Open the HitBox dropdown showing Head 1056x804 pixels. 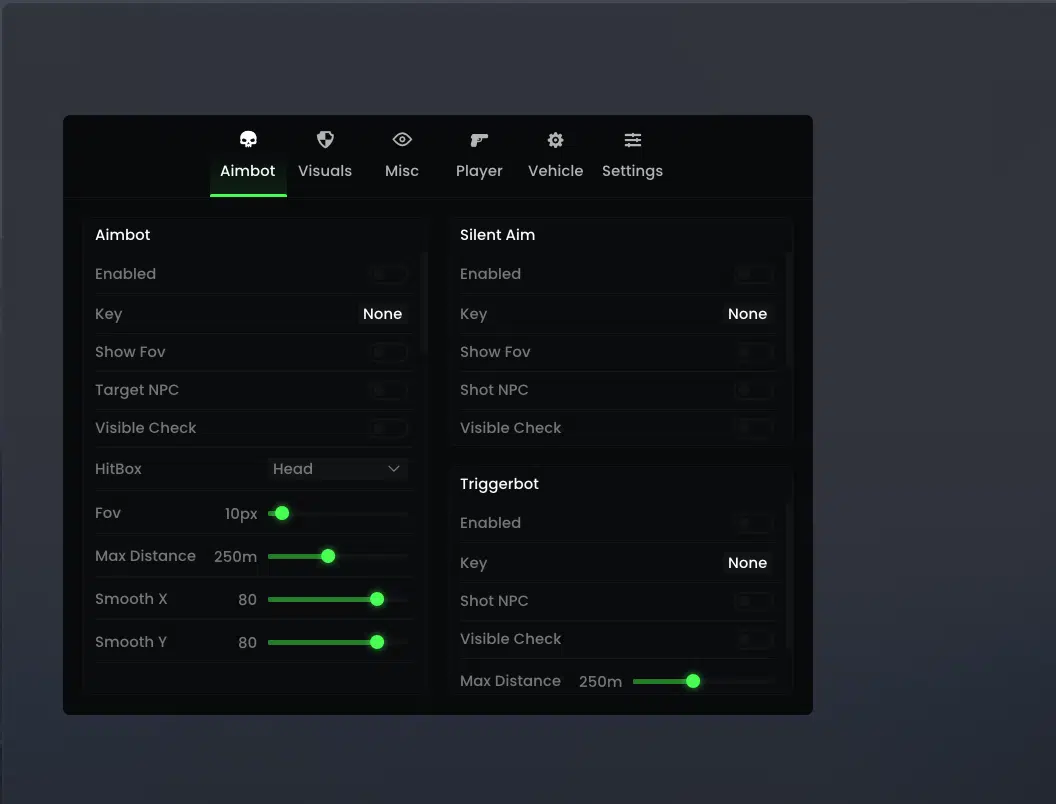point(337,469)
